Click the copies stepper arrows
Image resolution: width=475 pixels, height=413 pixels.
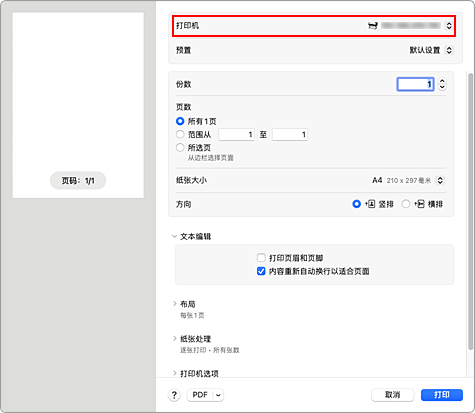point(442,84)
